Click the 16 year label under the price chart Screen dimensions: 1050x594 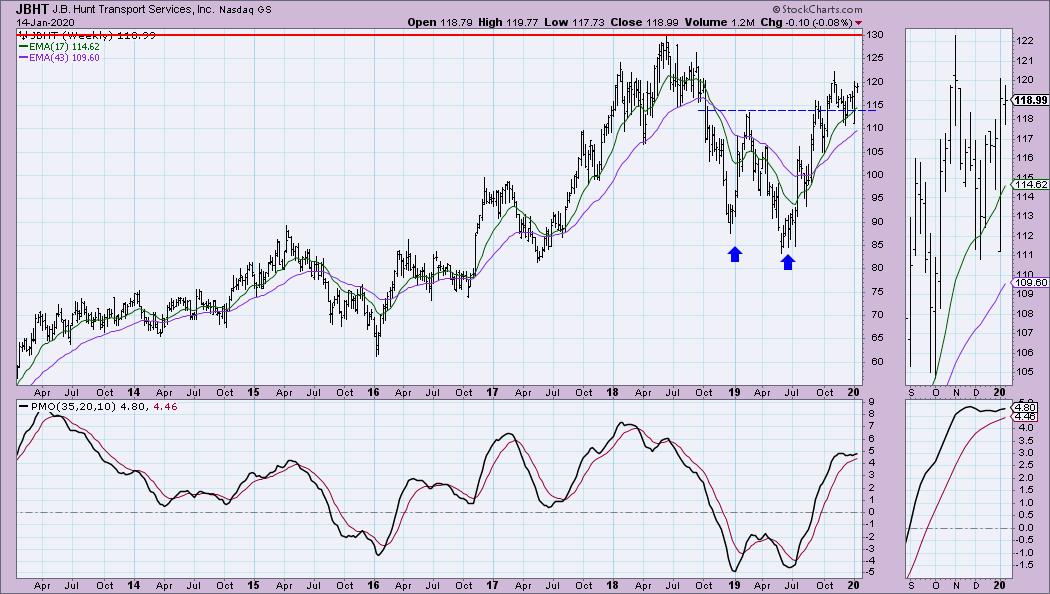373,392
